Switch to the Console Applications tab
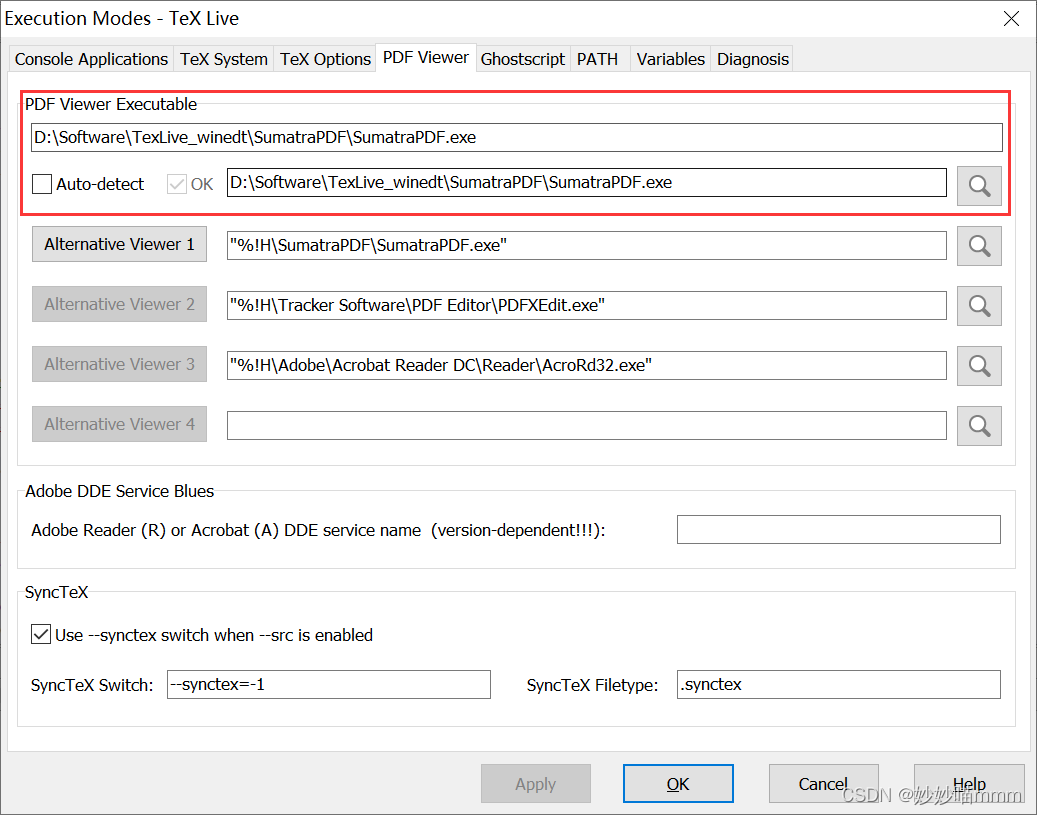1037x815 pixels. (x=90, y=59)
